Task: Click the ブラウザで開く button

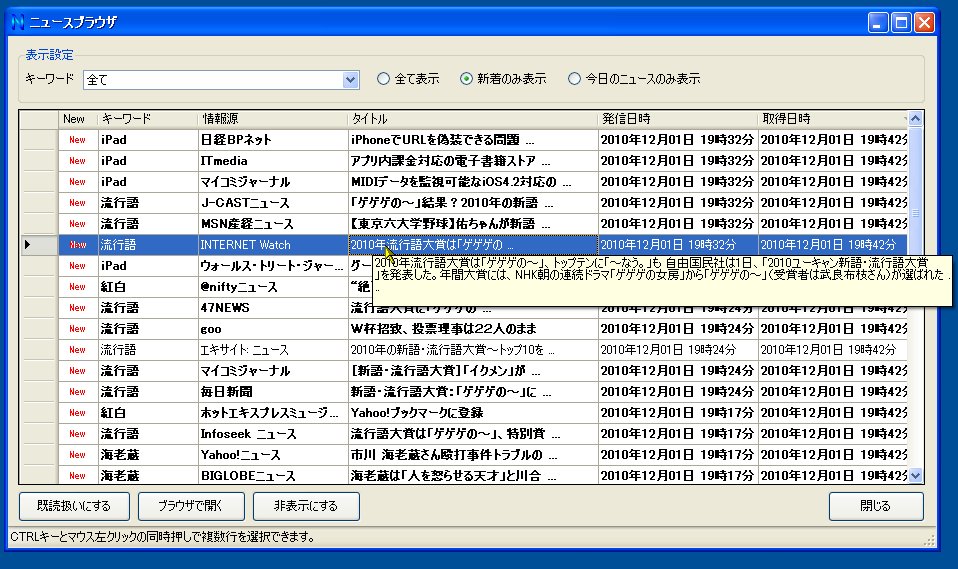Action: pos(191,506)
